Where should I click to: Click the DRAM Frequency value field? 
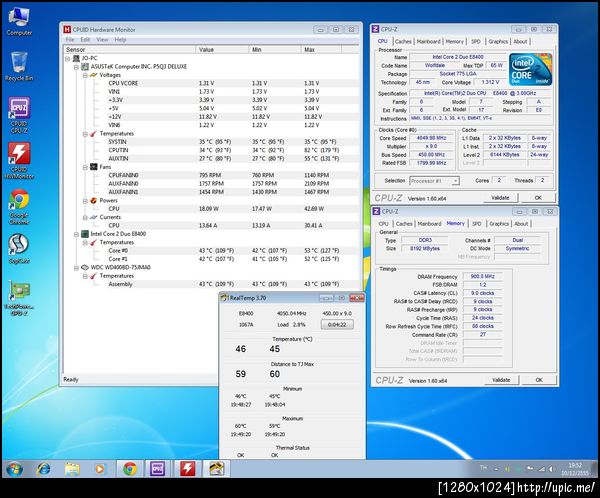point(483,276)
